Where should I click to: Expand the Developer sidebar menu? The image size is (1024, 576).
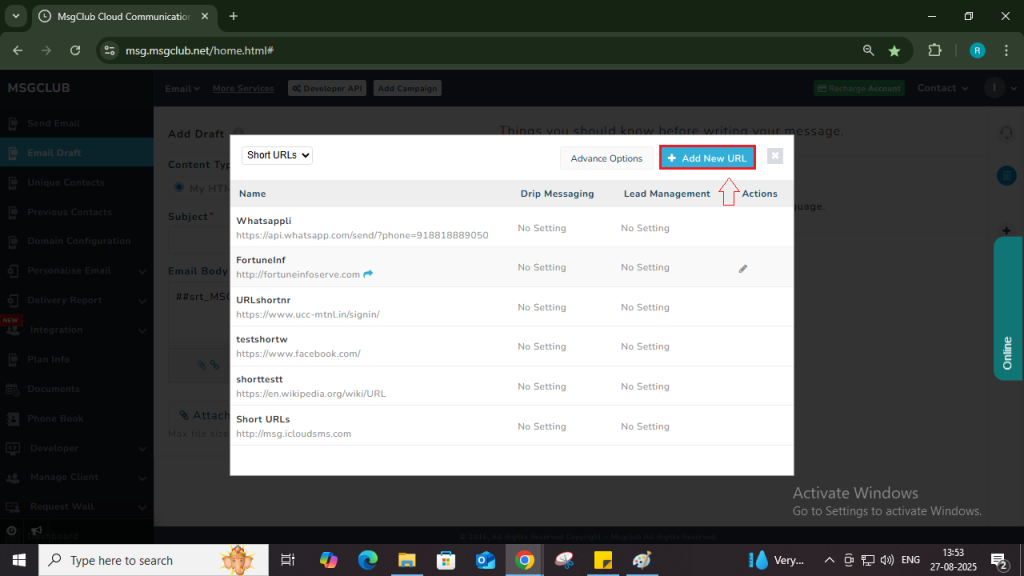pos(76,448)
